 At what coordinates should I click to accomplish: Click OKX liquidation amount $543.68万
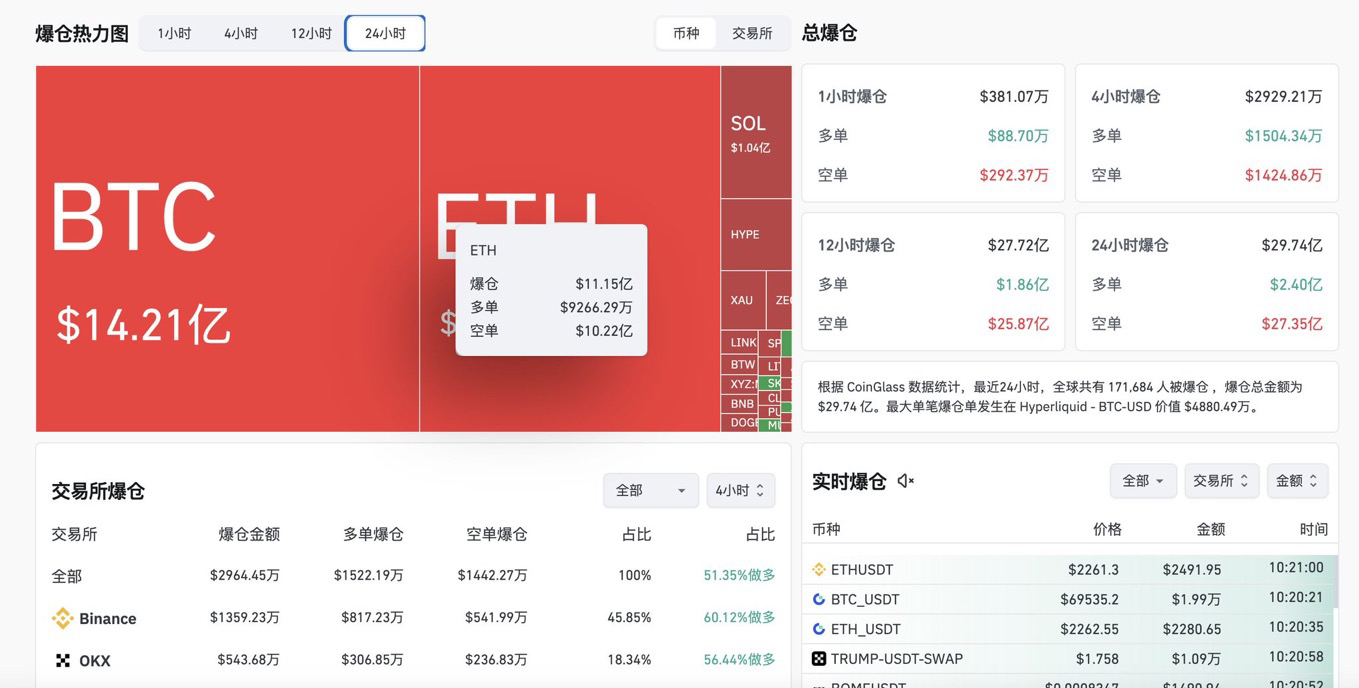tap(248, 660)
